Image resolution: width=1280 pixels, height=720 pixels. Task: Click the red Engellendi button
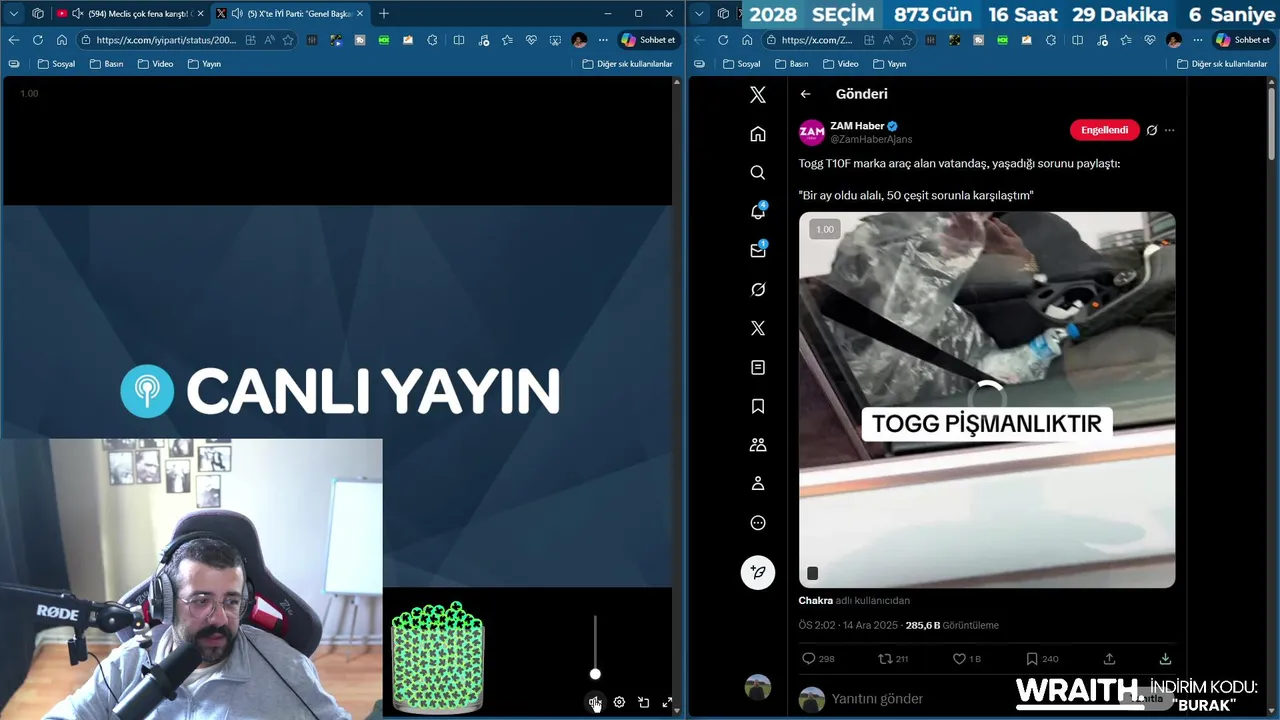[1105, 130]
